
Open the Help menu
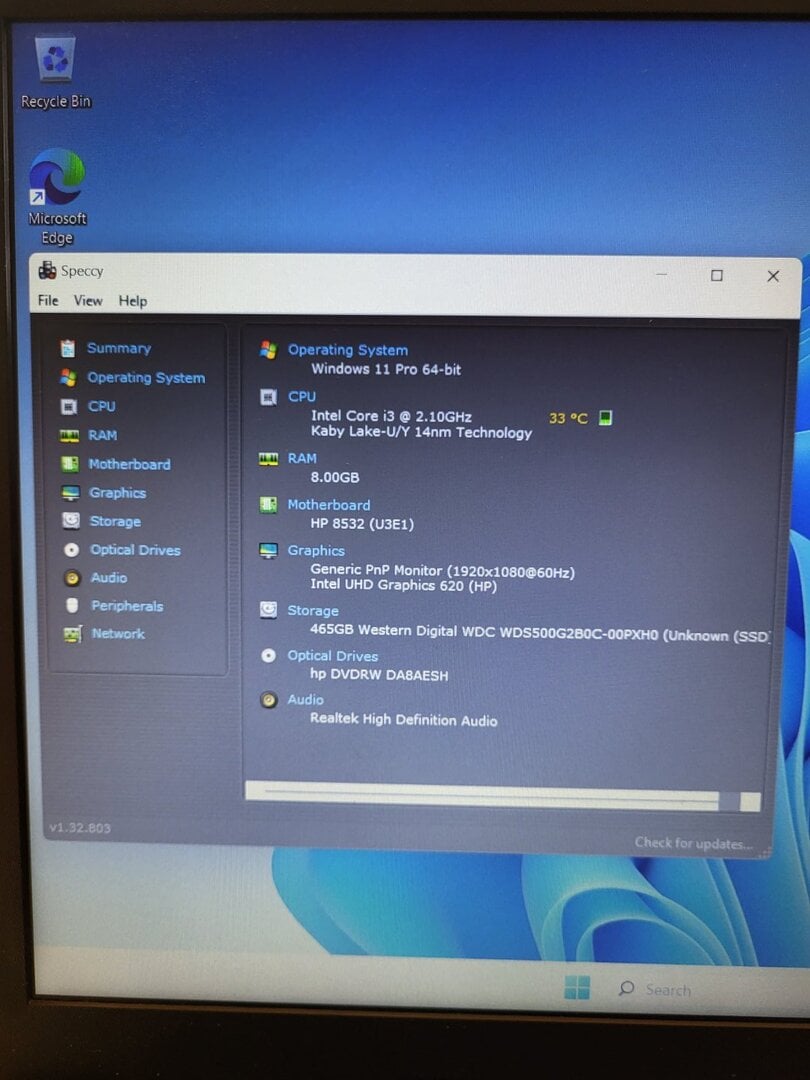tap(132, 301)
